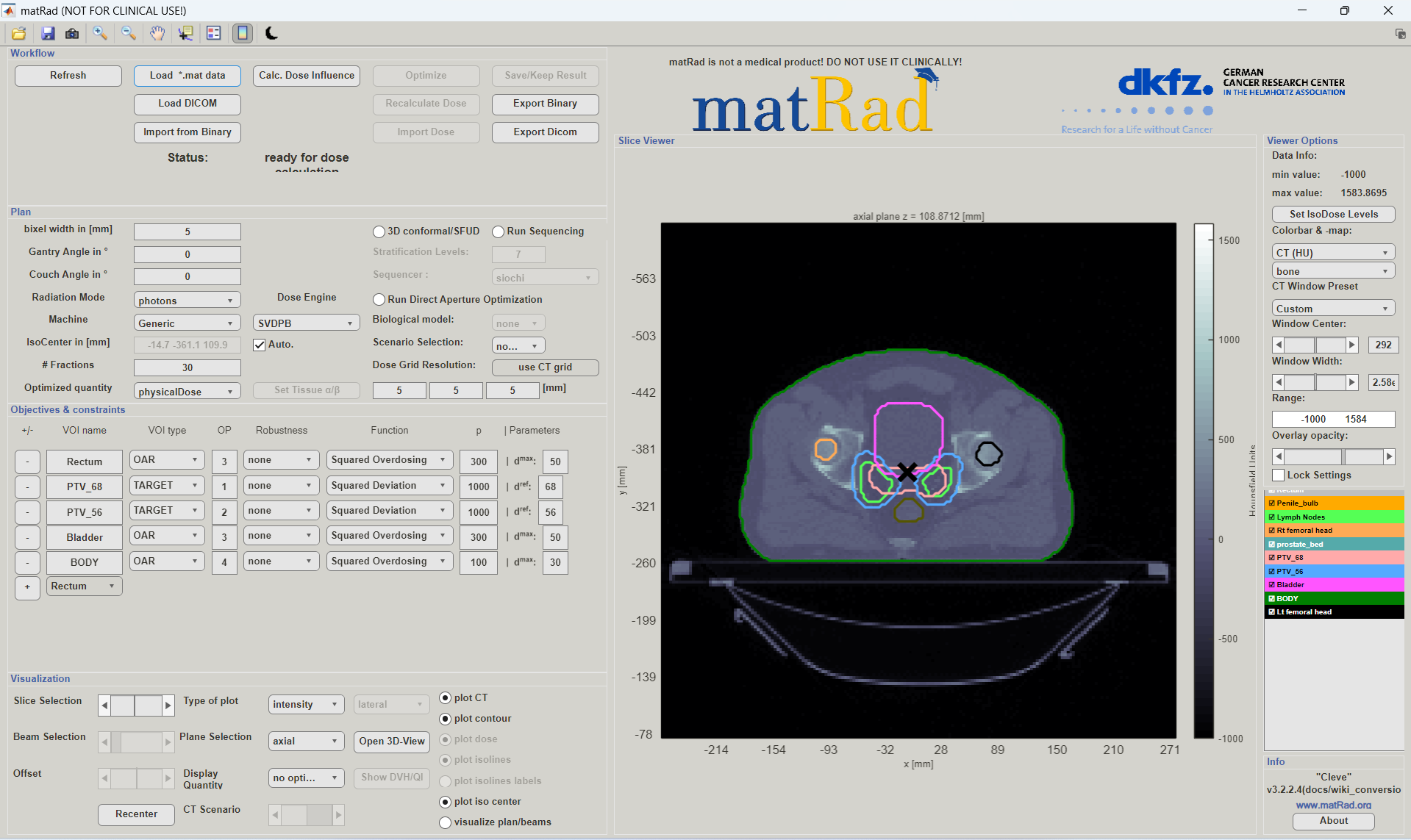Click Export Dicom button
This screenshot has width=1411, height=840.
pyautogui.click(x=545, y=132)
